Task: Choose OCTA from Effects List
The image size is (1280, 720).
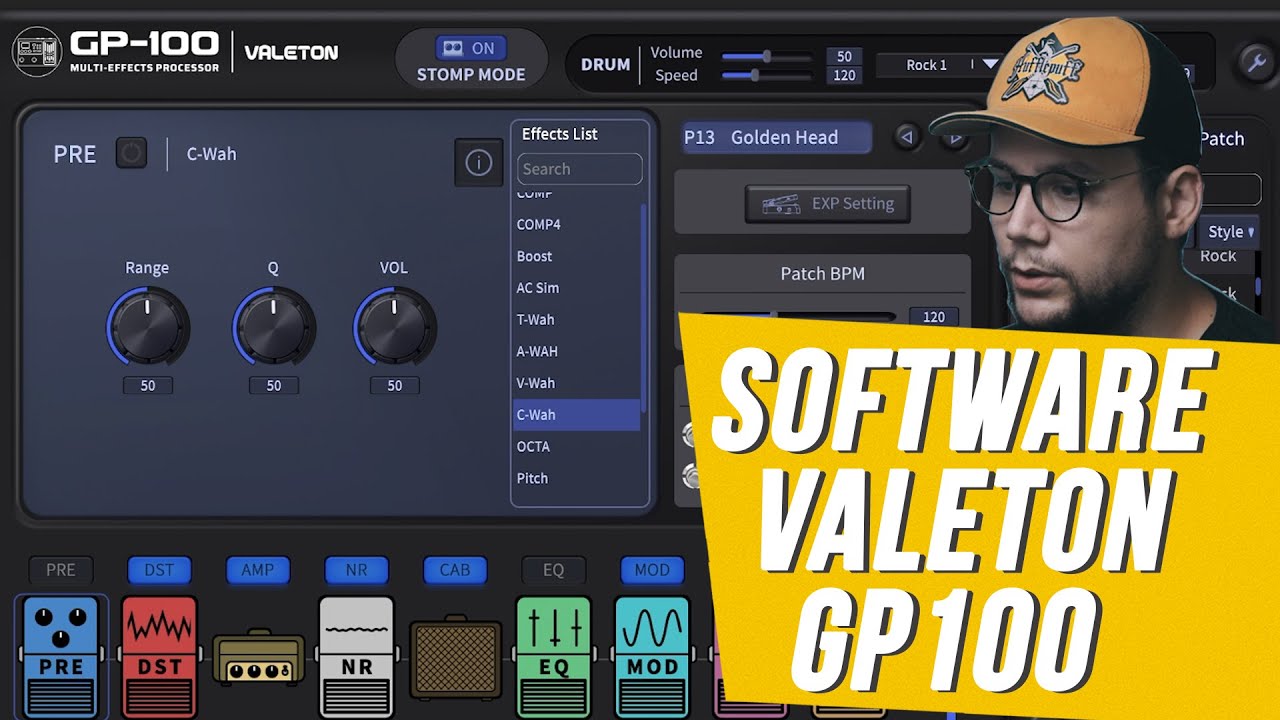Action: 576,447
